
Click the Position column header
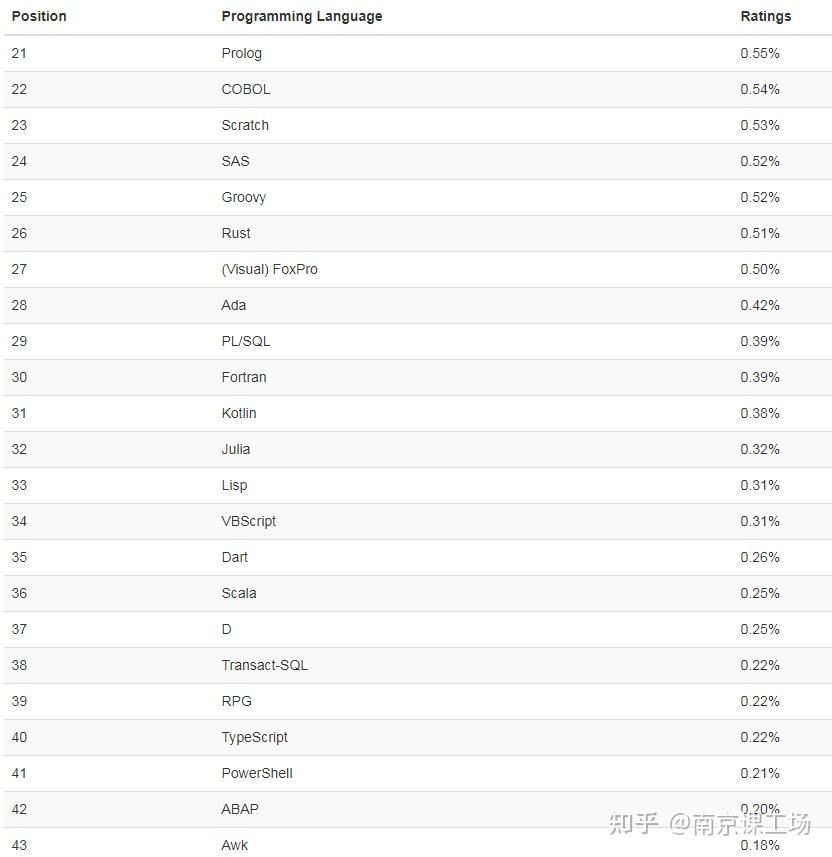tap(39, 16)
